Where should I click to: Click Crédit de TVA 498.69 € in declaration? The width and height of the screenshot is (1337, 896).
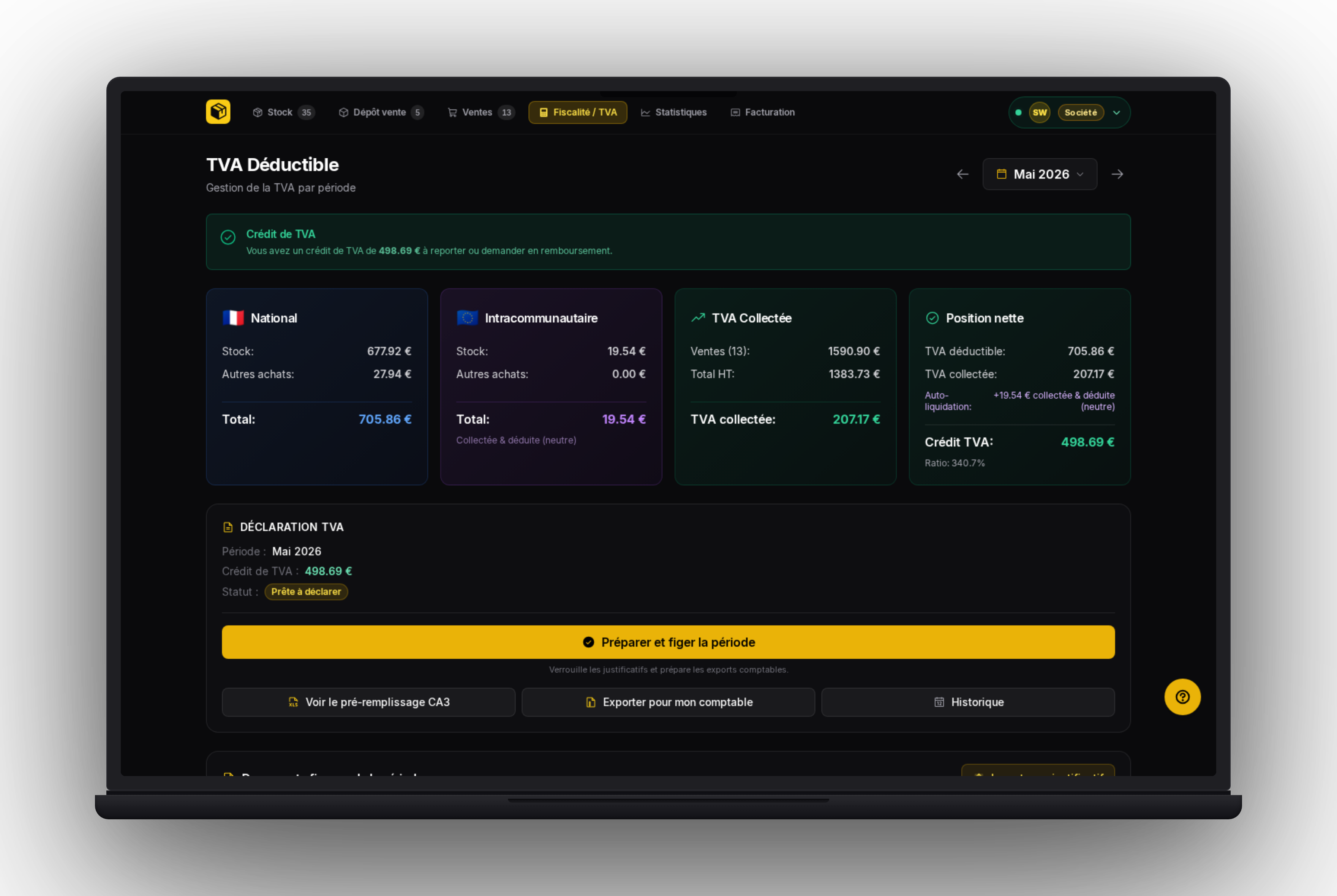328,571
